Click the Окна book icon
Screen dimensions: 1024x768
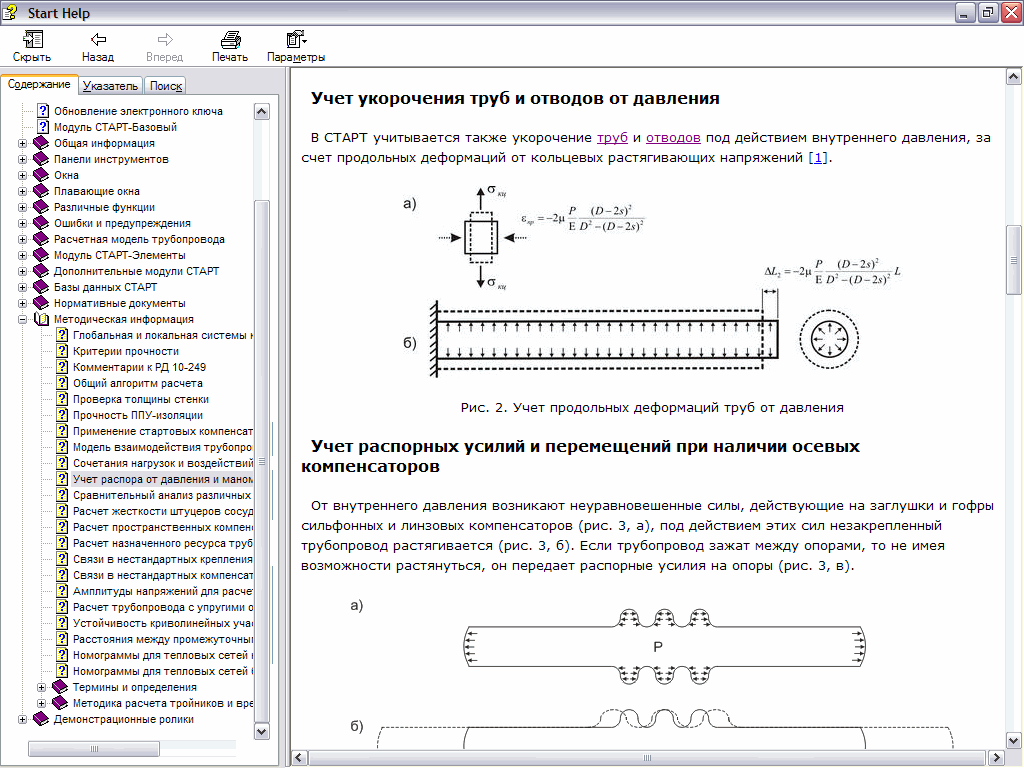[x=41, y=175]
